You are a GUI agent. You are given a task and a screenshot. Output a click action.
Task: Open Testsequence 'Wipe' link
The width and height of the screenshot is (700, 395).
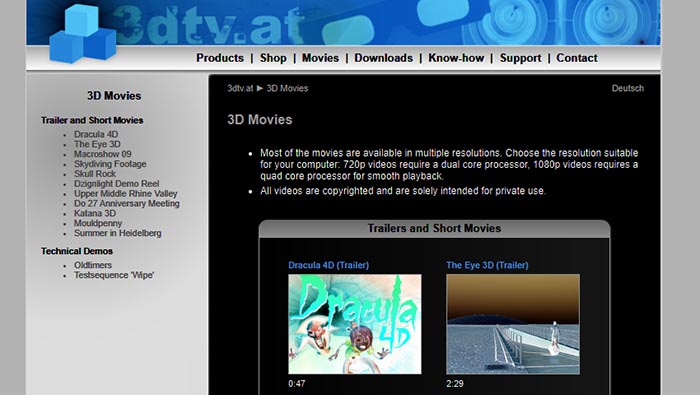(114, 275)
